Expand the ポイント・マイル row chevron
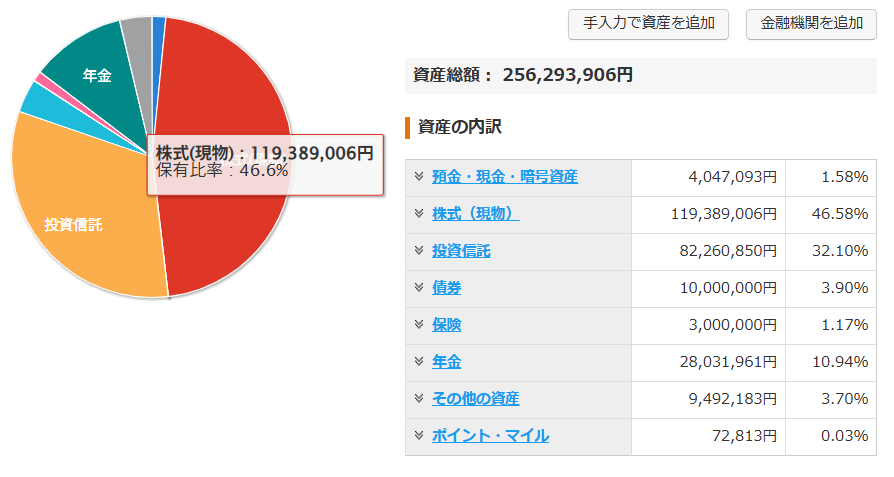 pos(419,436)
